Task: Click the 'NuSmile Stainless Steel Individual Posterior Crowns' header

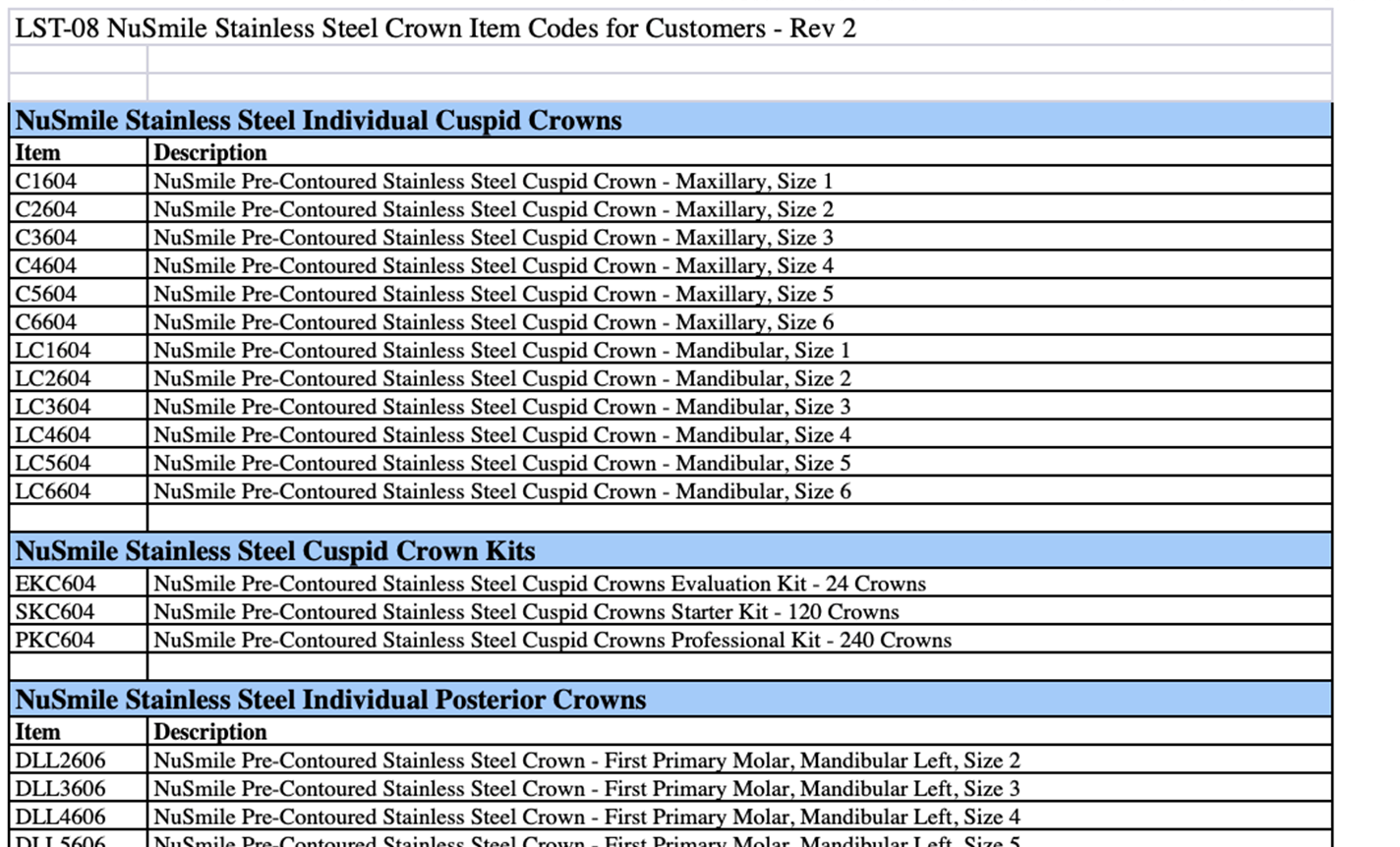Action: (671, 700)
